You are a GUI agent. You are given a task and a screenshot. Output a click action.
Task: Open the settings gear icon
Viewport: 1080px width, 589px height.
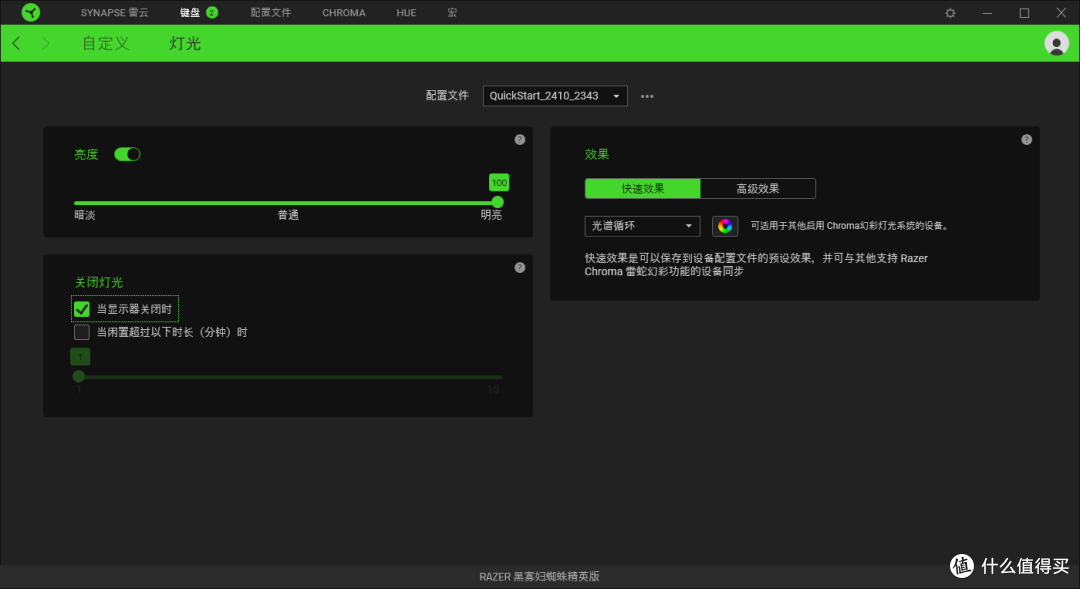pyautogui.click(x=951, y=13)
